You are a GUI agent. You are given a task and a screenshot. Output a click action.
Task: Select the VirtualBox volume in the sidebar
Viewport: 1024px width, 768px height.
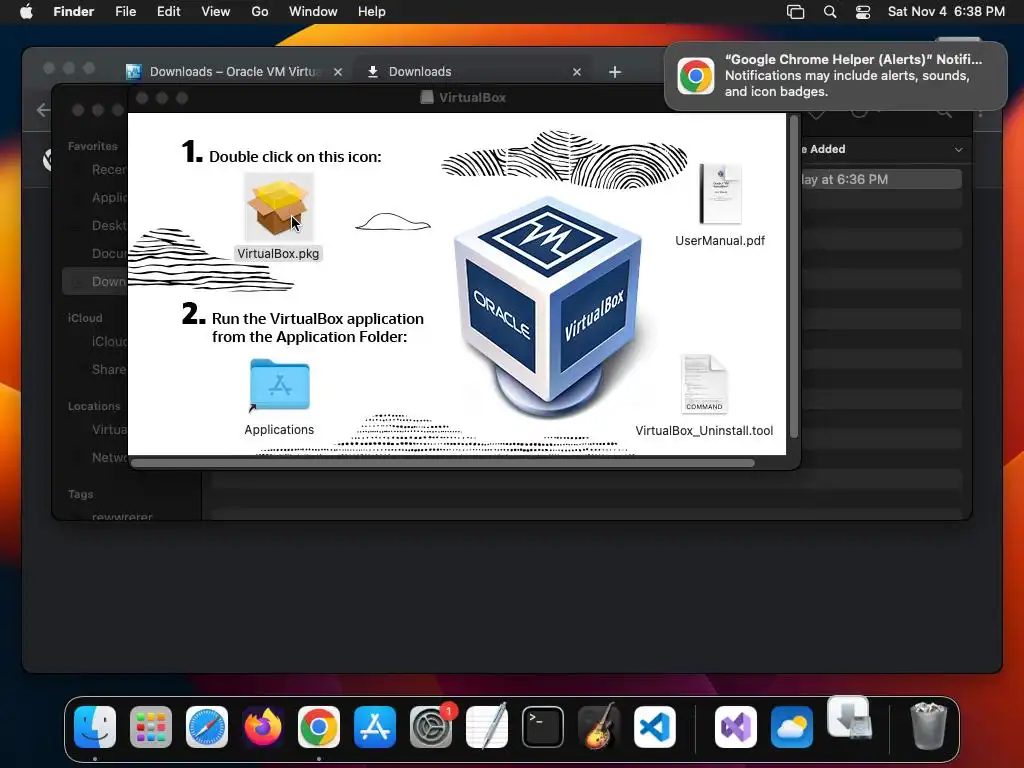tap(108, 430)
